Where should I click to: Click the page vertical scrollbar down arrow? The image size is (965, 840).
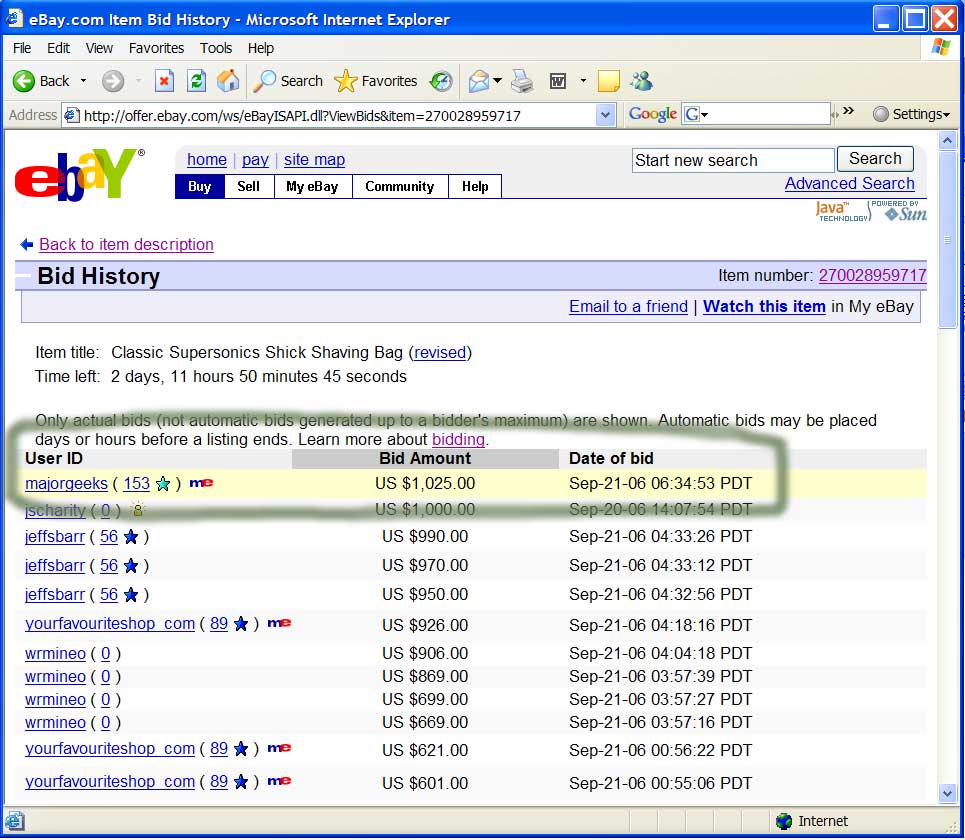[x=948, y=793]
